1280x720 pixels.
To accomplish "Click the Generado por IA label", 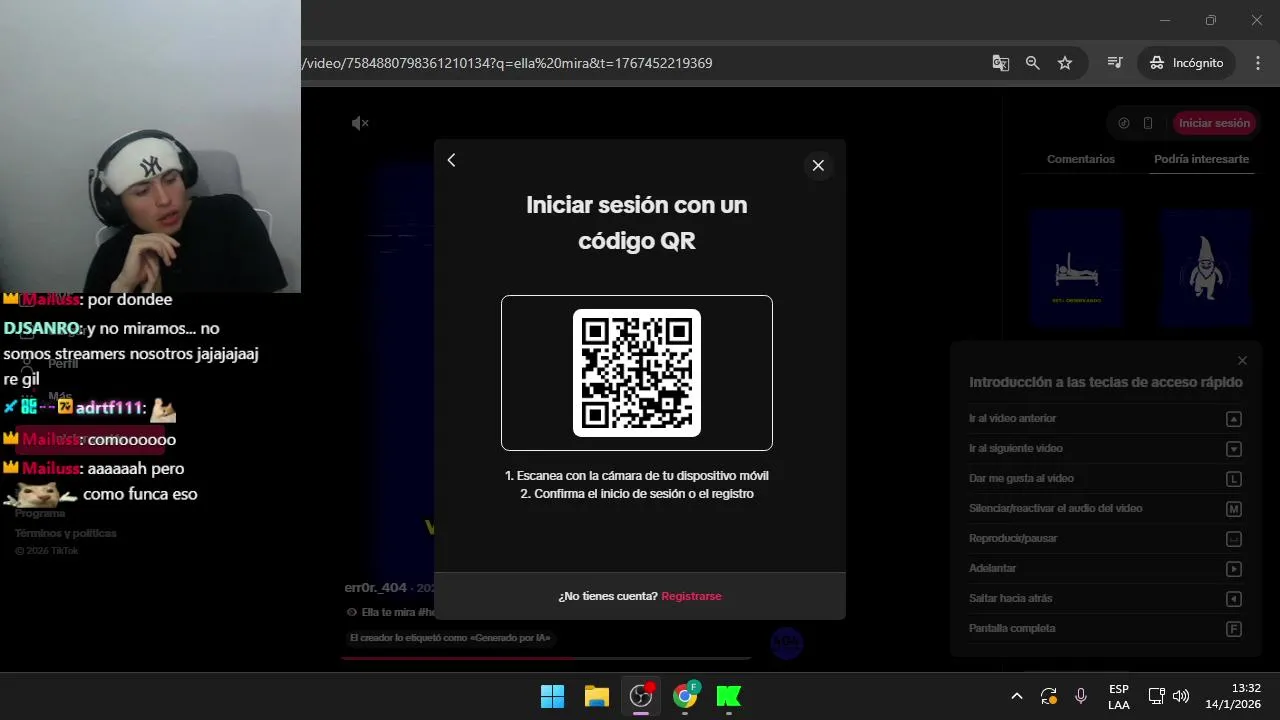I will tap(450, 638).
